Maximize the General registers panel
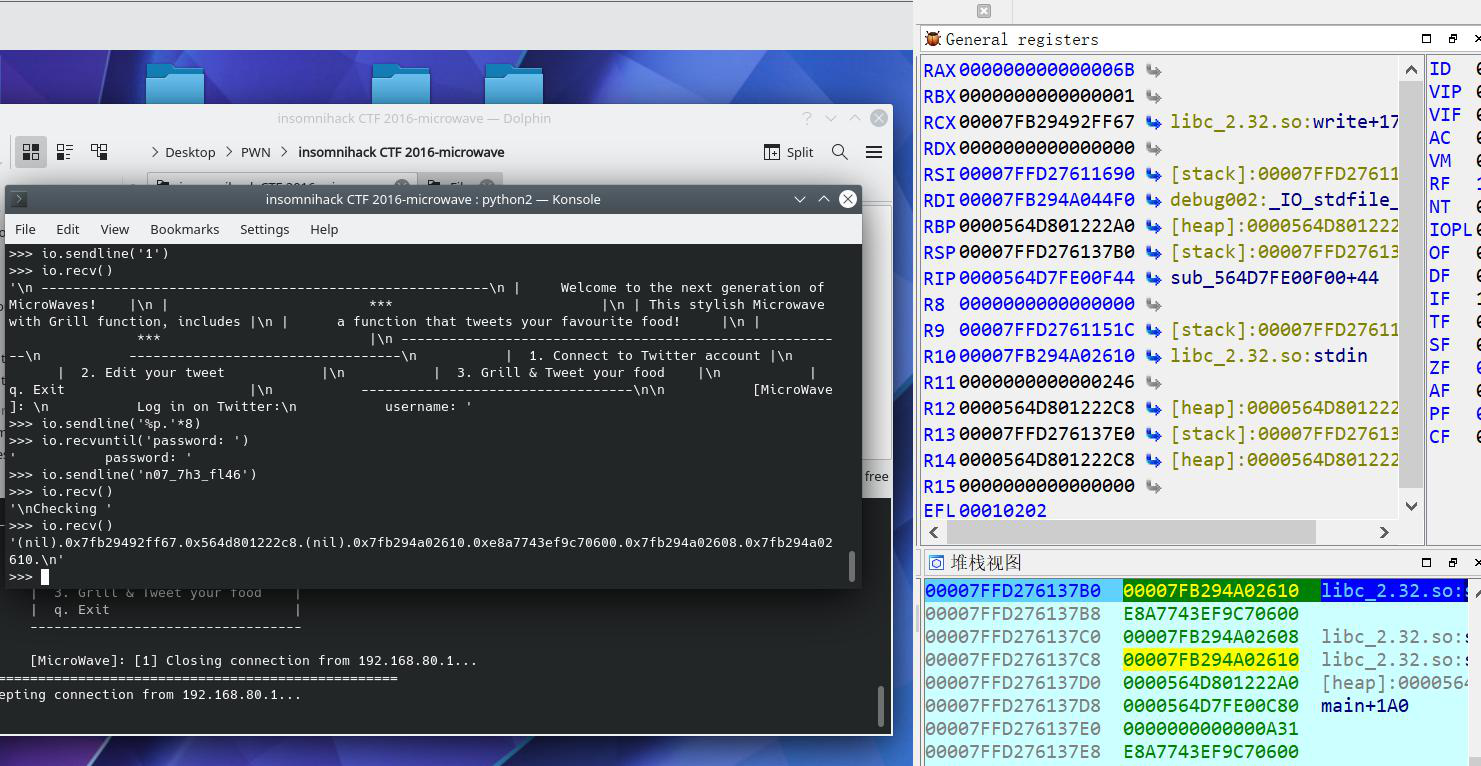The height and width of the screenshot is (766, 1481). click(x=1427, y=39)
